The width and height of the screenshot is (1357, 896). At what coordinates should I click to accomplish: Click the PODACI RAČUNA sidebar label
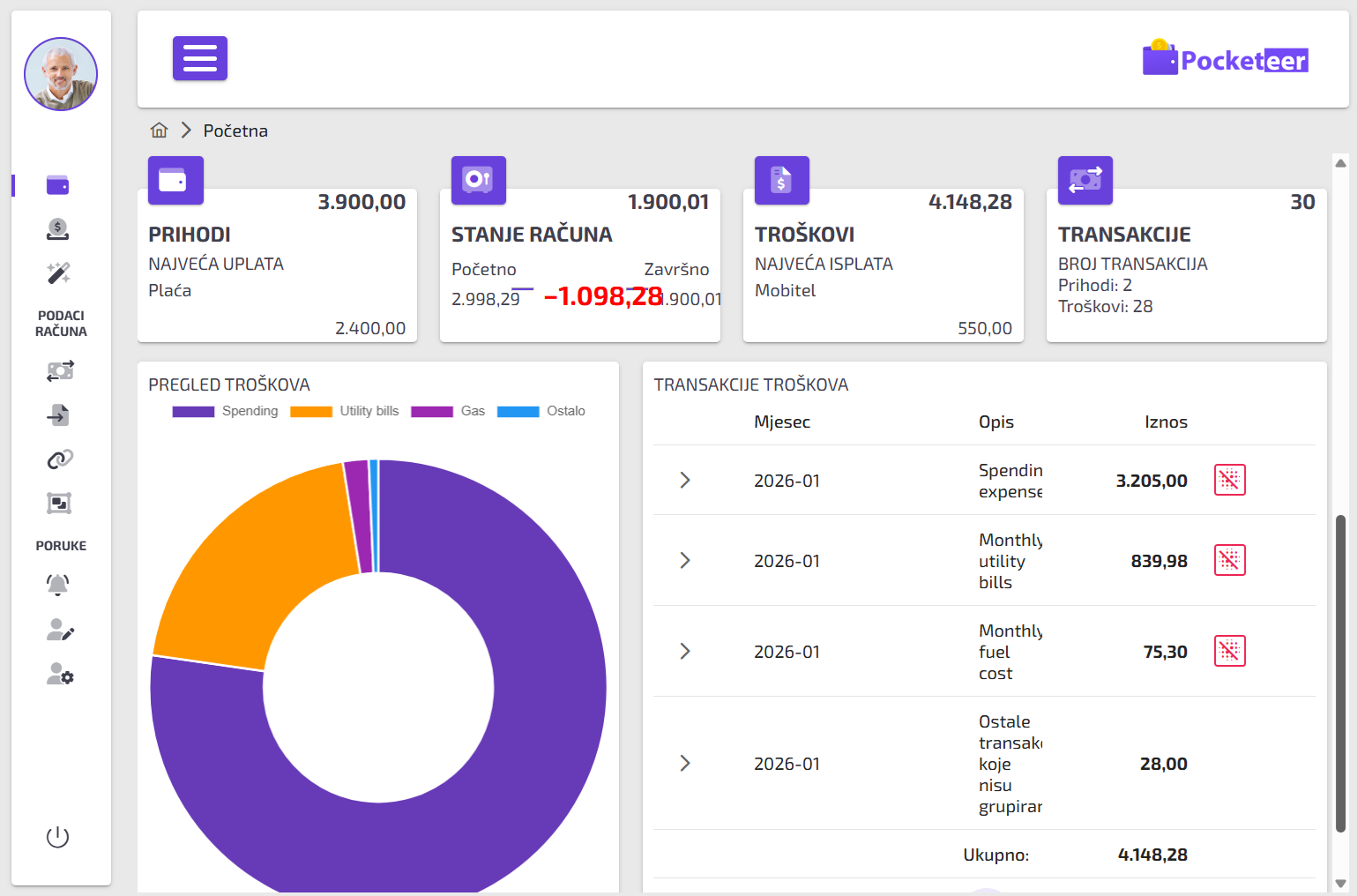[x=61, y=324]
